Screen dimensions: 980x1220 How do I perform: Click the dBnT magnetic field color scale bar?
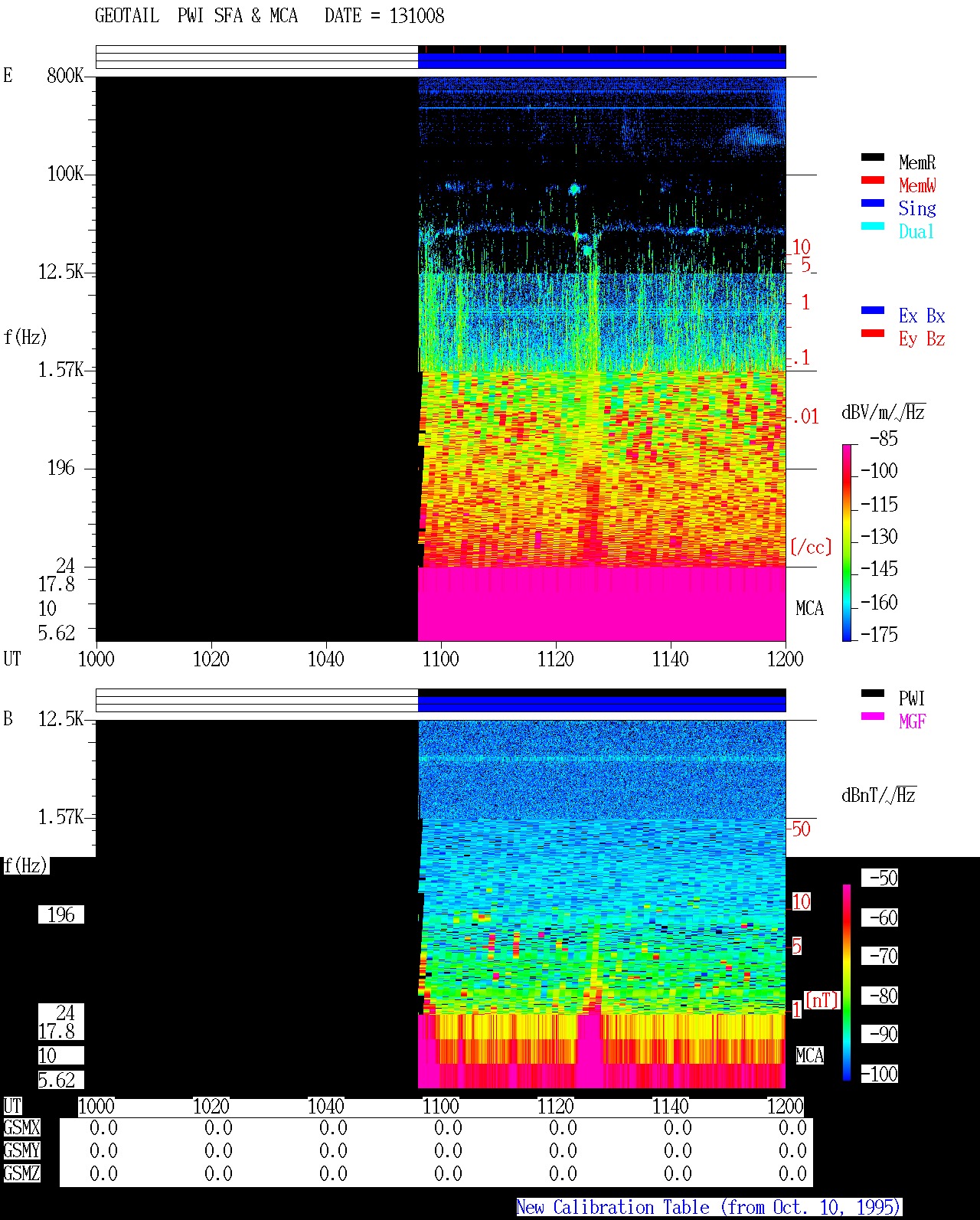(x=847, y=983)
